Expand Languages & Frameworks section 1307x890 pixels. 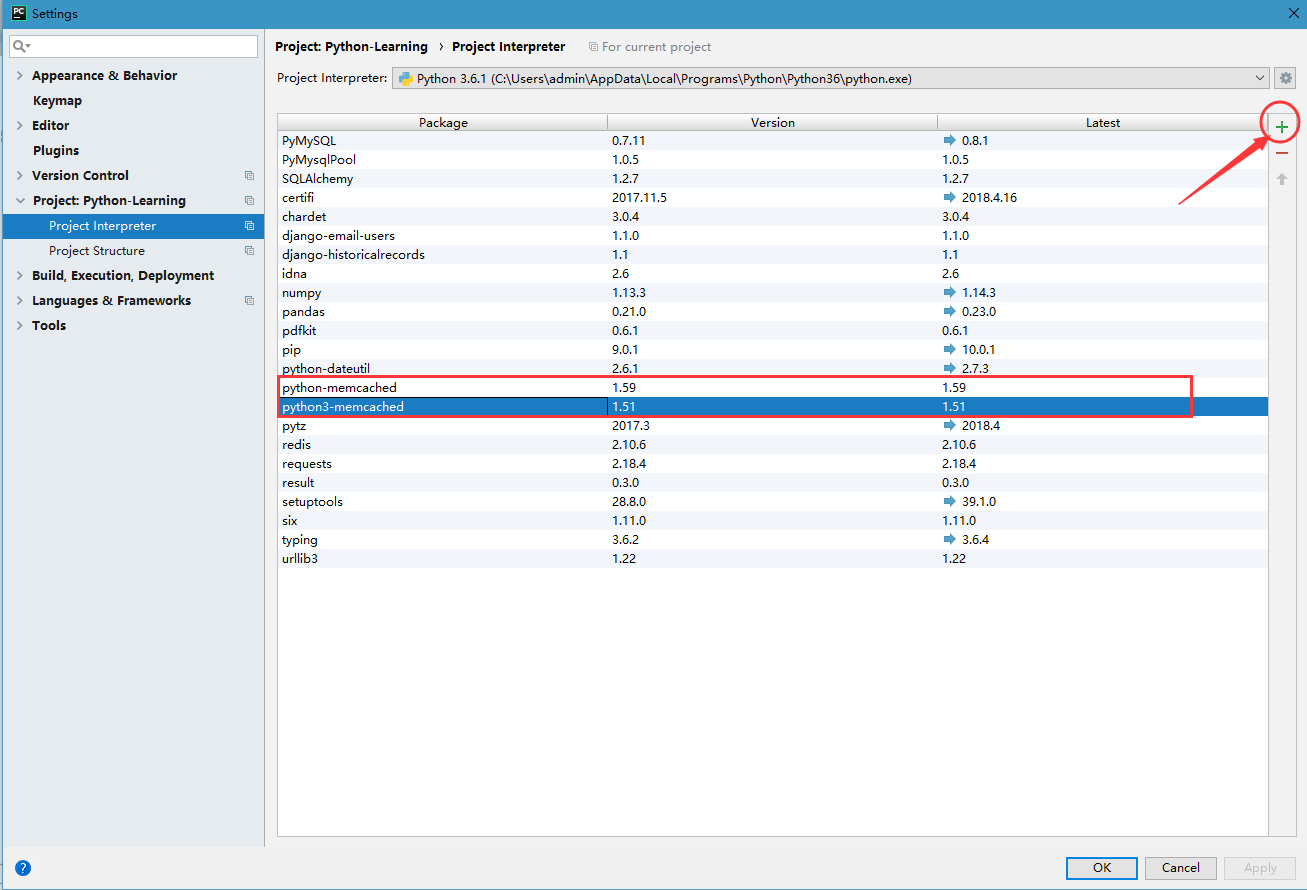click(20, 300)
